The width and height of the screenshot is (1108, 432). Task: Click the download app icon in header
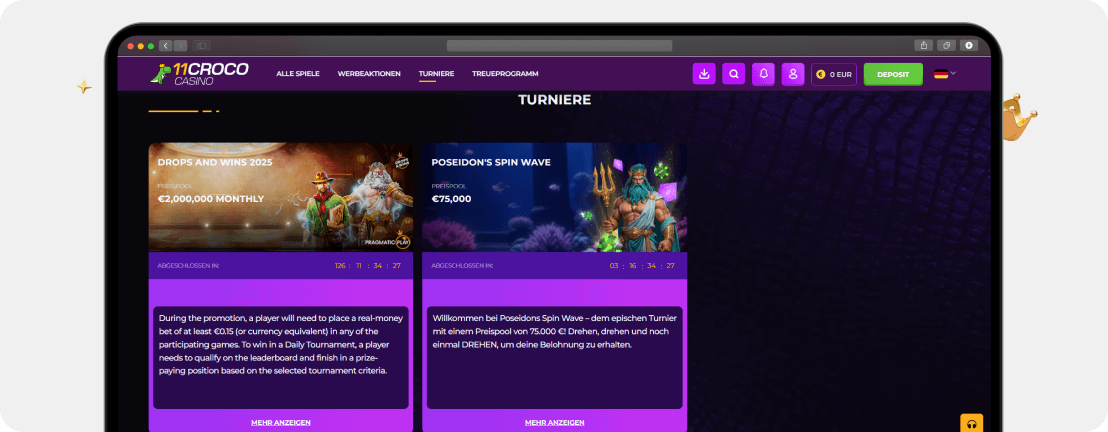[x=704, y=74]
